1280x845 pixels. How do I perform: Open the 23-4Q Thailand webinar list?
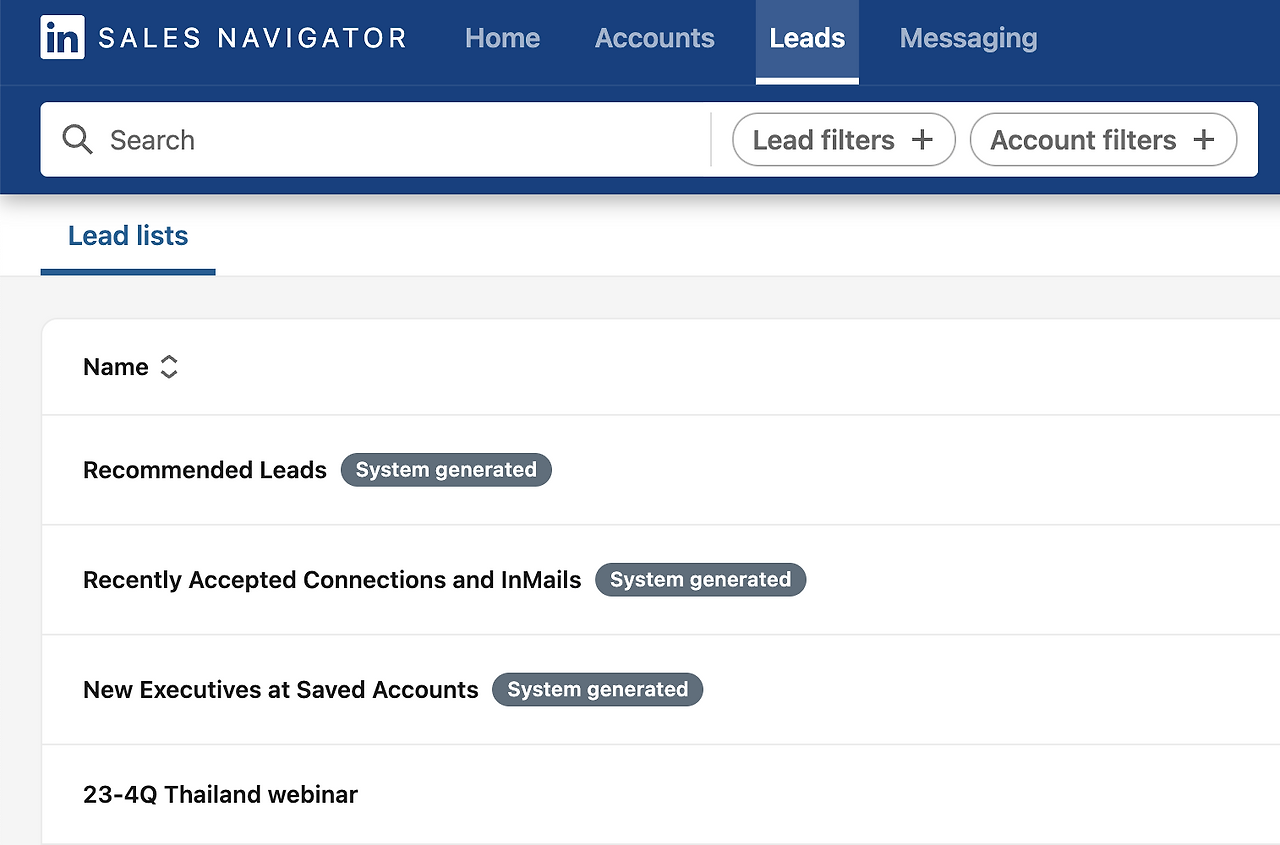pos(220,795)
